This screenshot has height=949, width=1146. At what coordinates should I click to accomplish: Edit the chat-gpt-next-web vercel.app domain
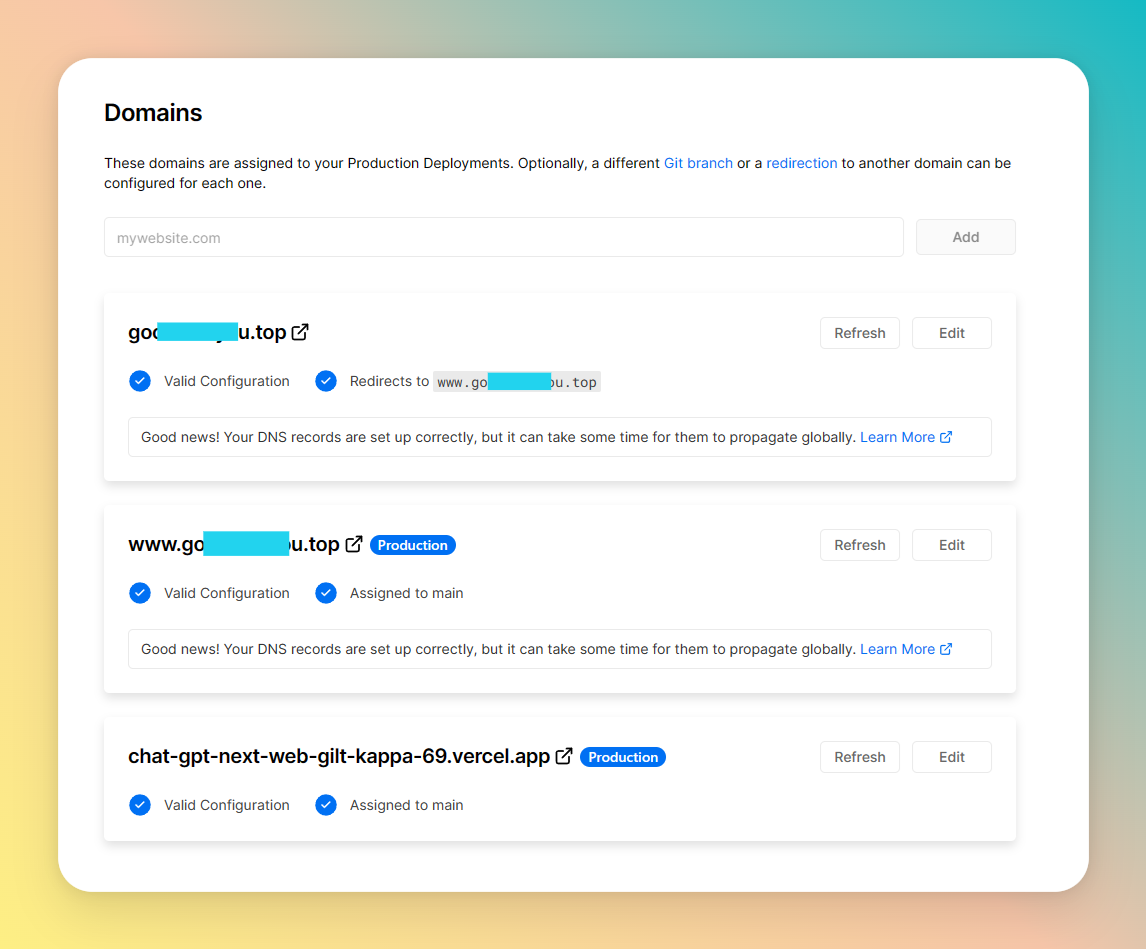click(x=951, y=757)
